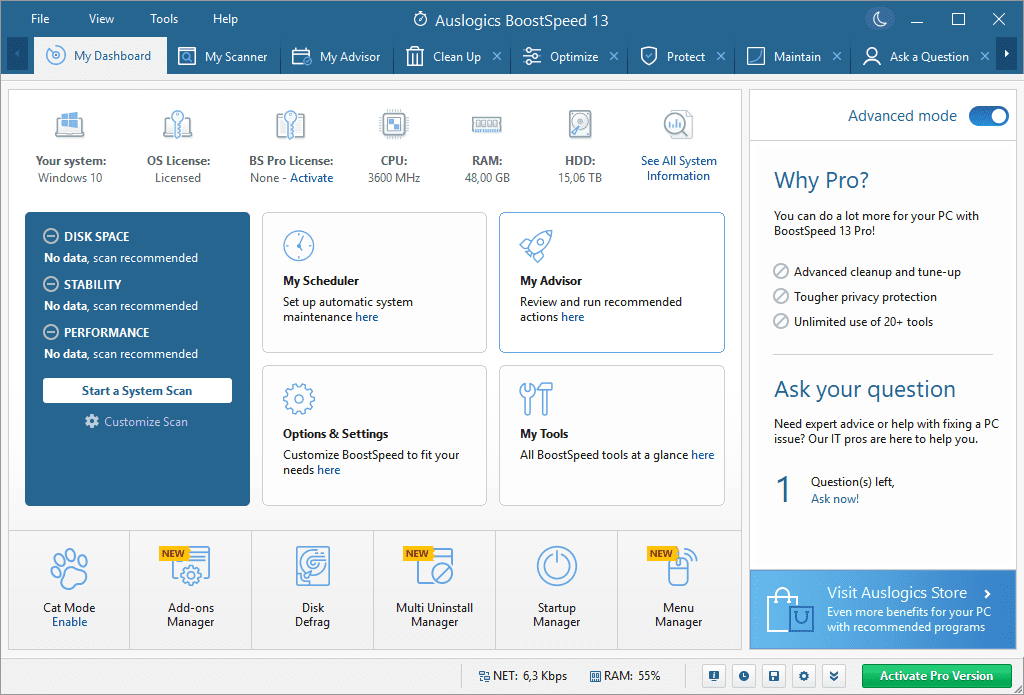This screenshot has height=695, width=1024.
Task: Close the Clean Up tab
Action: (497, 57)
